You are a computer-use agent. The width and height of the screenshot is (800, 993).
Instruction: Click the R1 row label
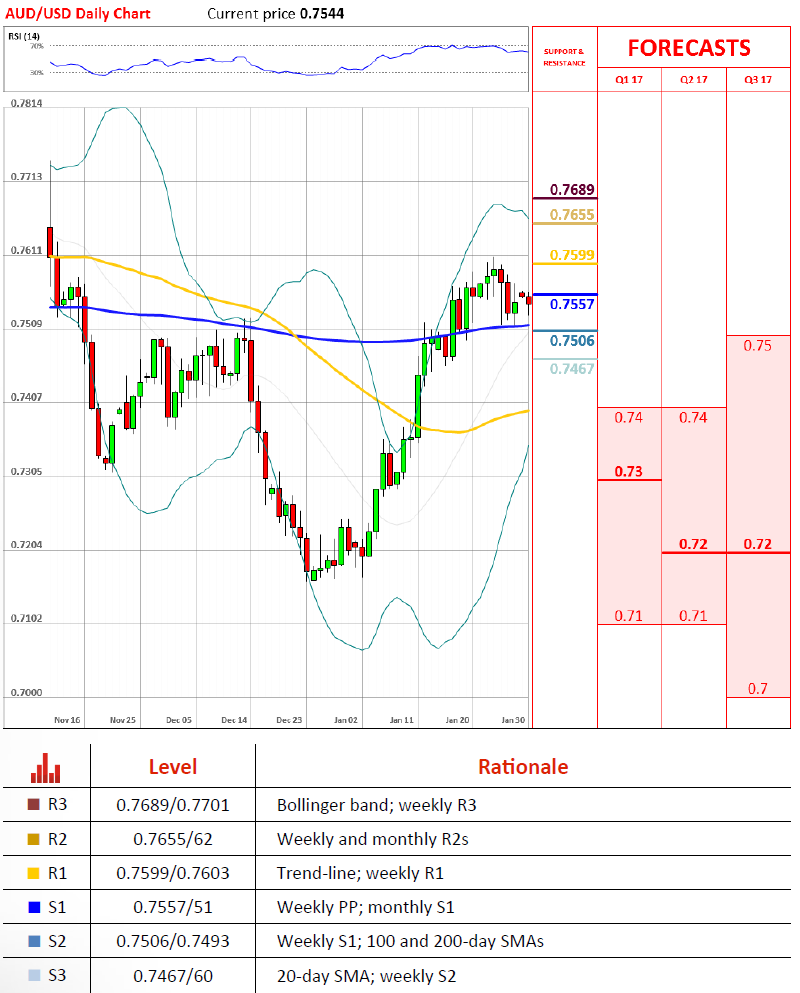(57, 873)
